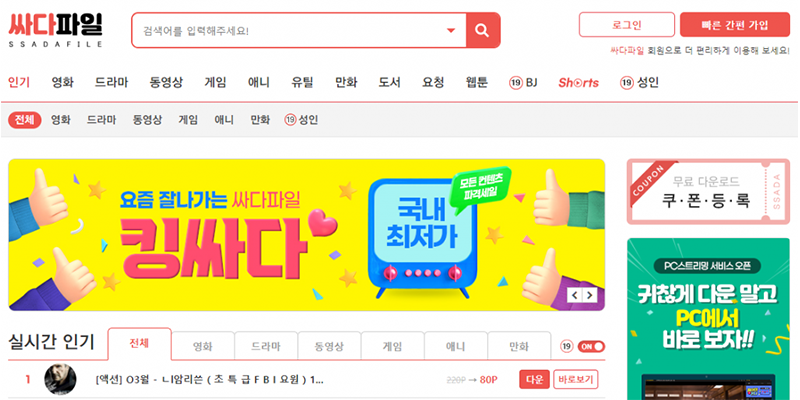
Task: Select the 19 BJ category icon
Action: pos(523,83)
